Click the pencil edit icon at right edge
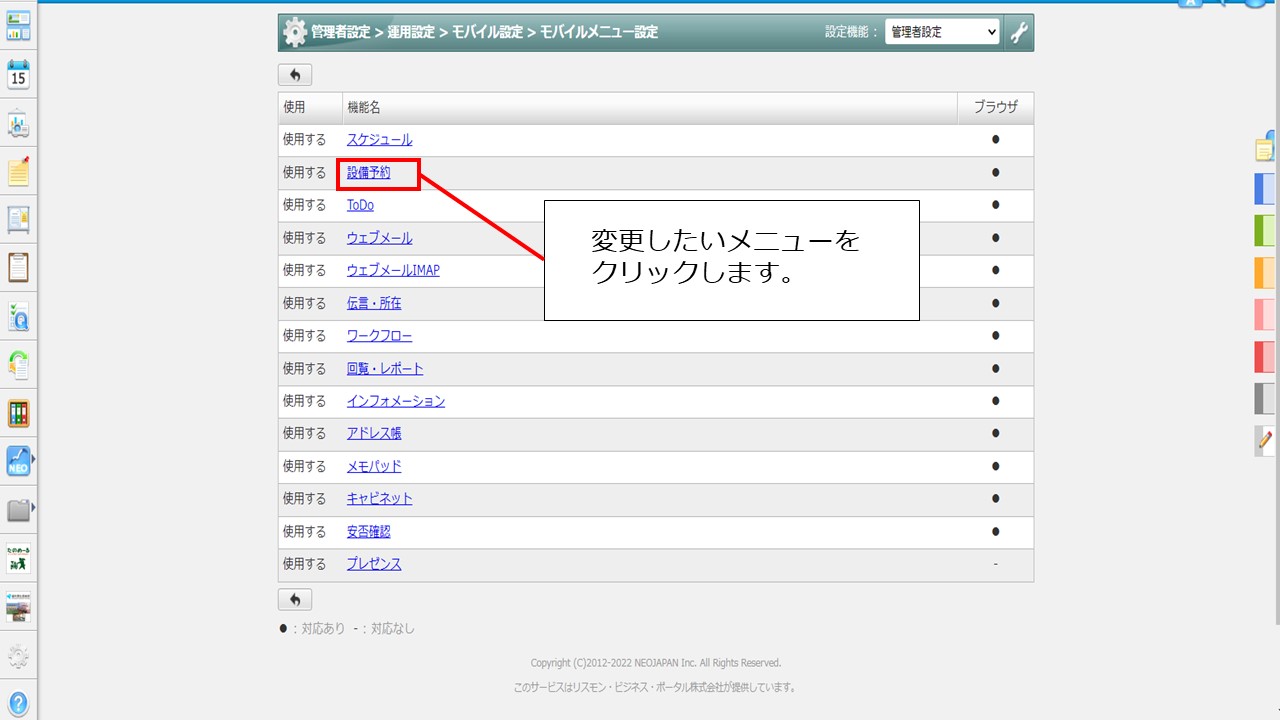The width and height of the screenshot is (1280, 720). 1265,440
